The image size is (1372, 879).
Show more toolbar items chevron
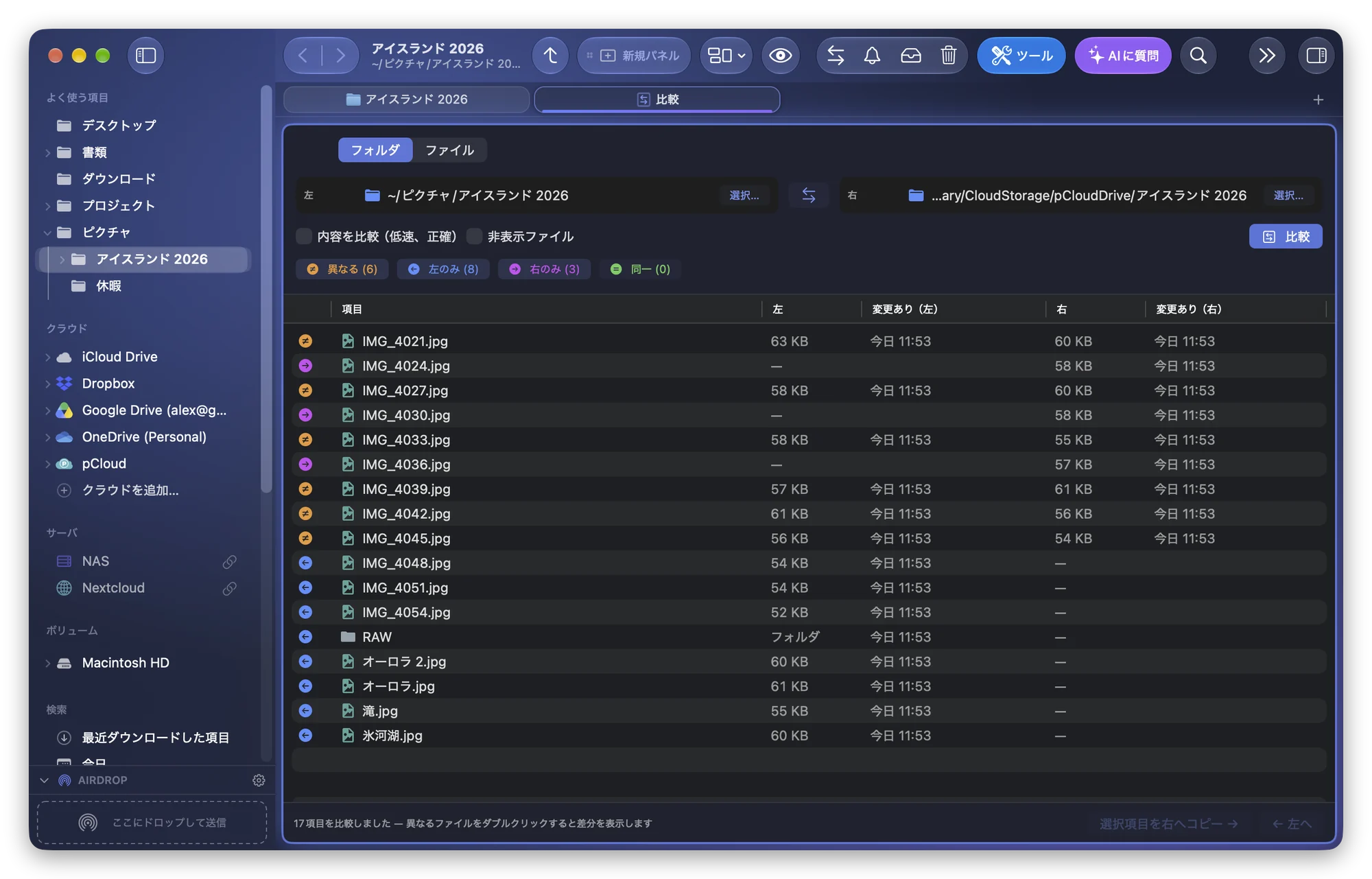(x=1267, y=56)
